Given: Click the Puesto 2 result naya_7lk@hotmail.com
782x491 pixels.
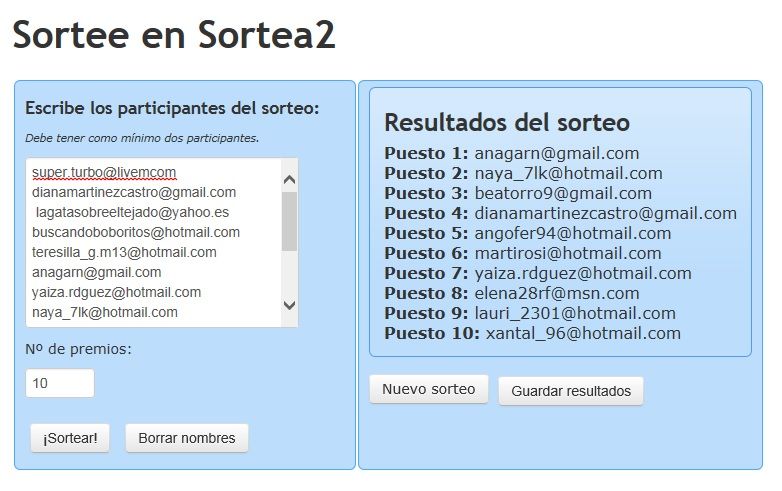Looking at the screenshot, I should pyautogui.click(x=569, y=173).
